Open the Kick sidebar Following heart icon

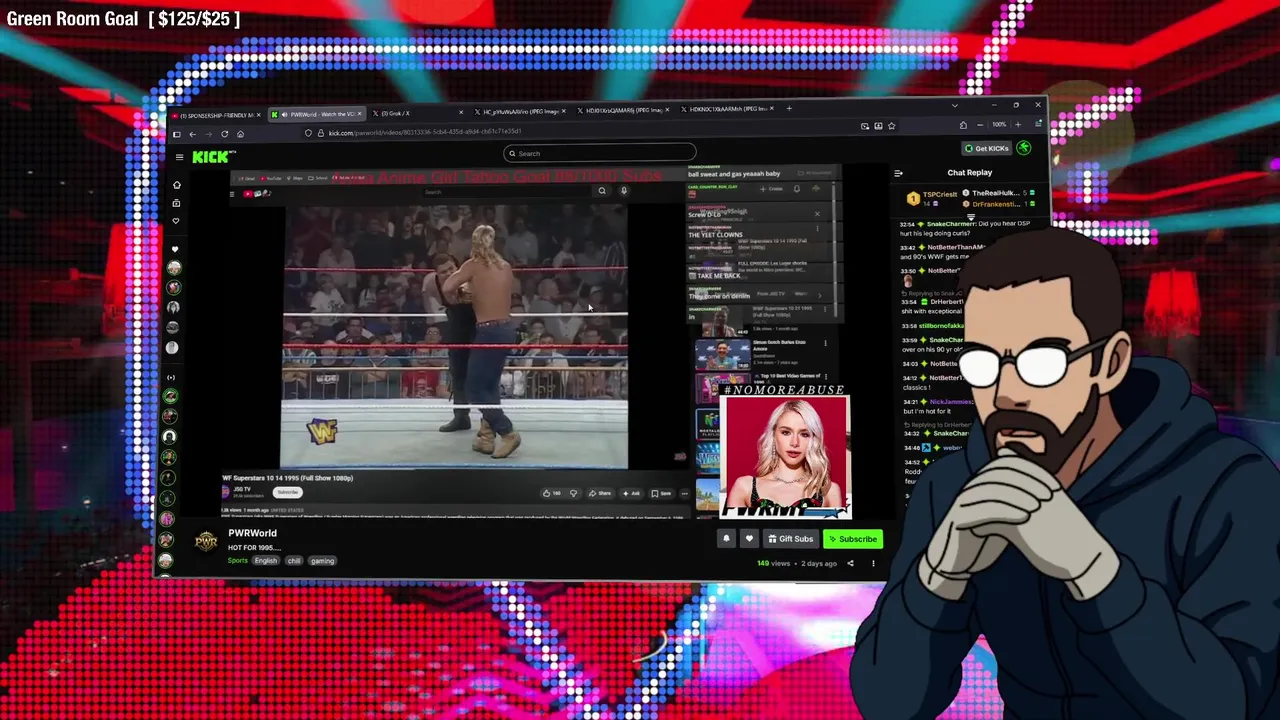click(176, 221)
